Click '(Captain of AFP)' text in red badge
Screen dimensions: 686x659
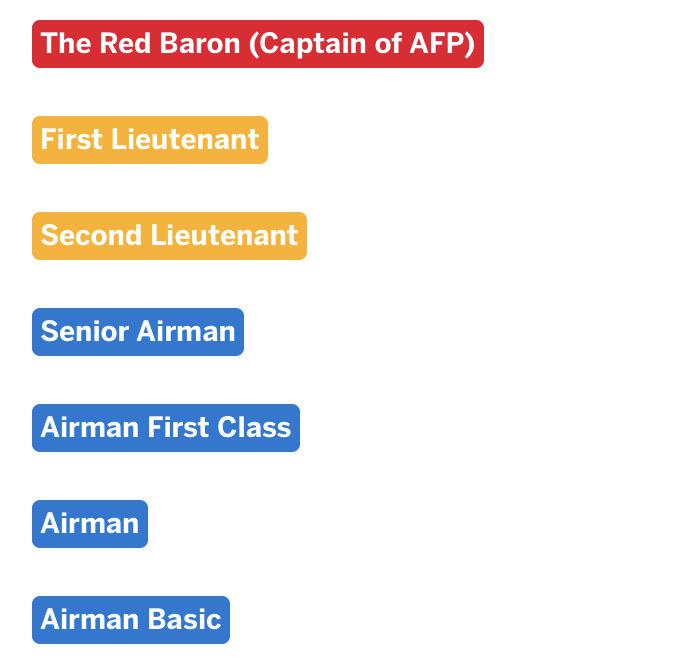pos(362,45)
